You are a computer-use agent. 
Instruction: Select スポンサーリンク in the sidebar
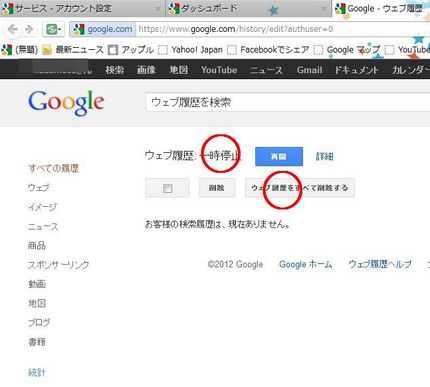pyautogui.click(x=59, y=265)
